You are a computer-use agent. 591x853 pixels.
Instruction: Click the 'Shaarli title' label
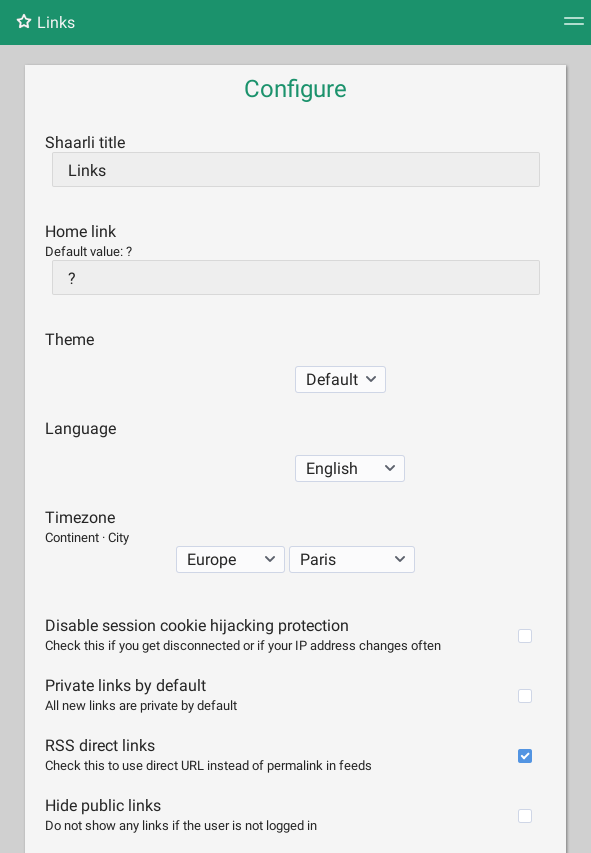click(x=85, y=143)
